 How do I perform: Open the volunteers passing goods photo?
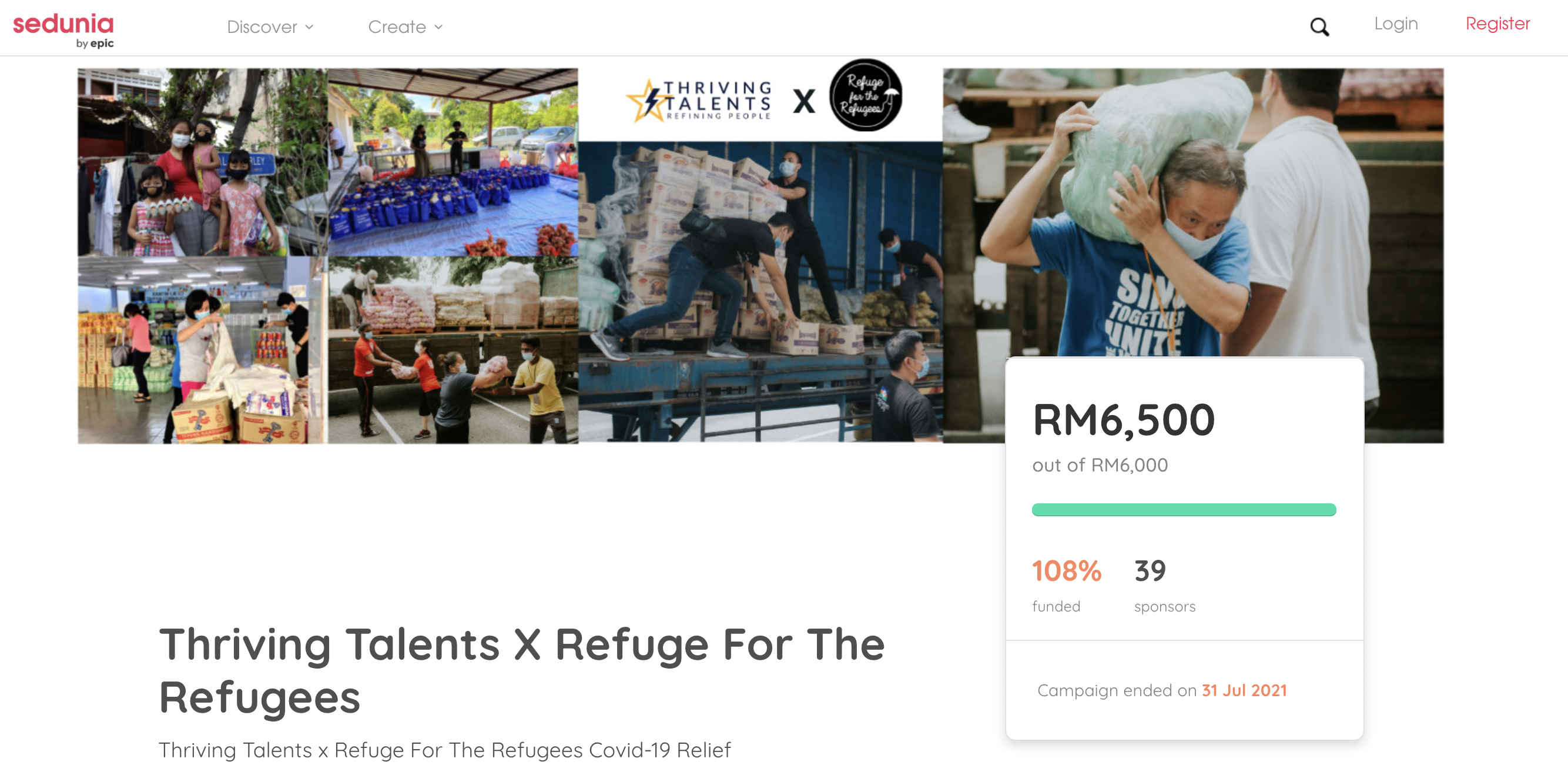(x=453, y=349)
